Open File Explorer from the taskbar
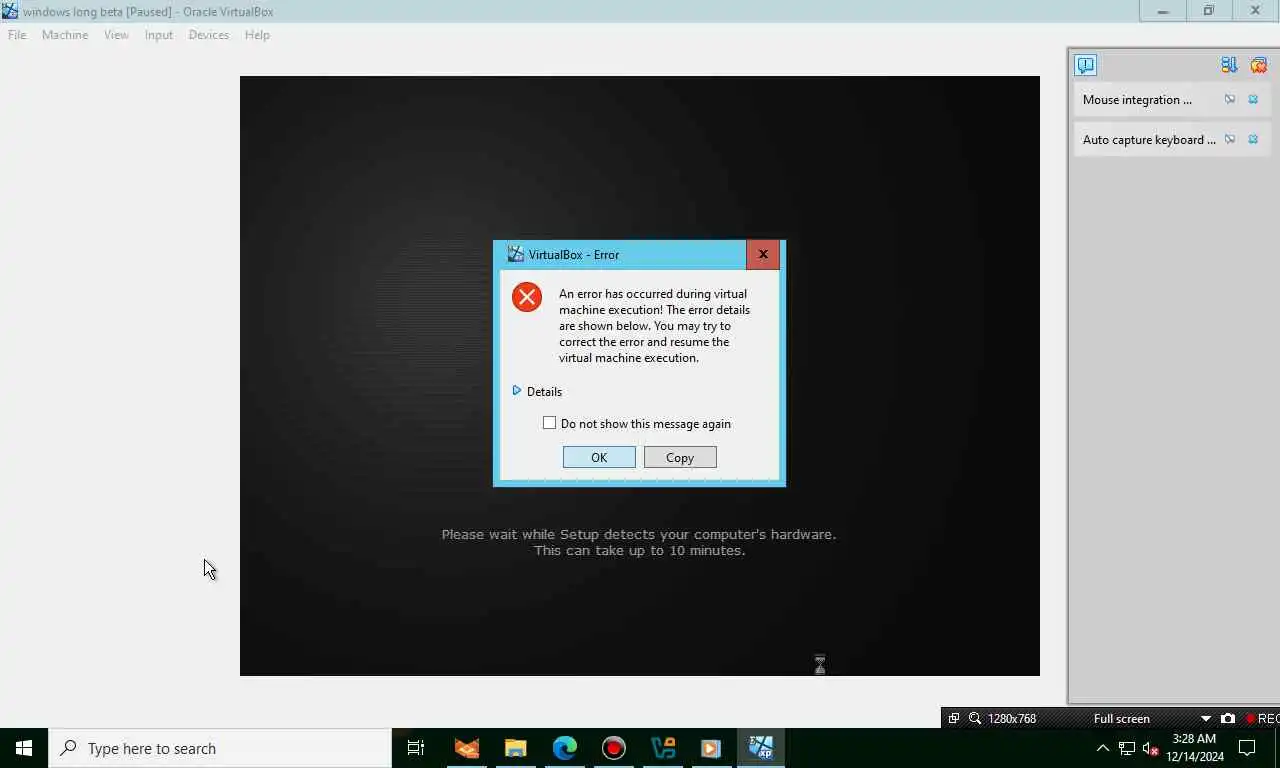1280x768 pixels. pos(515,748)
